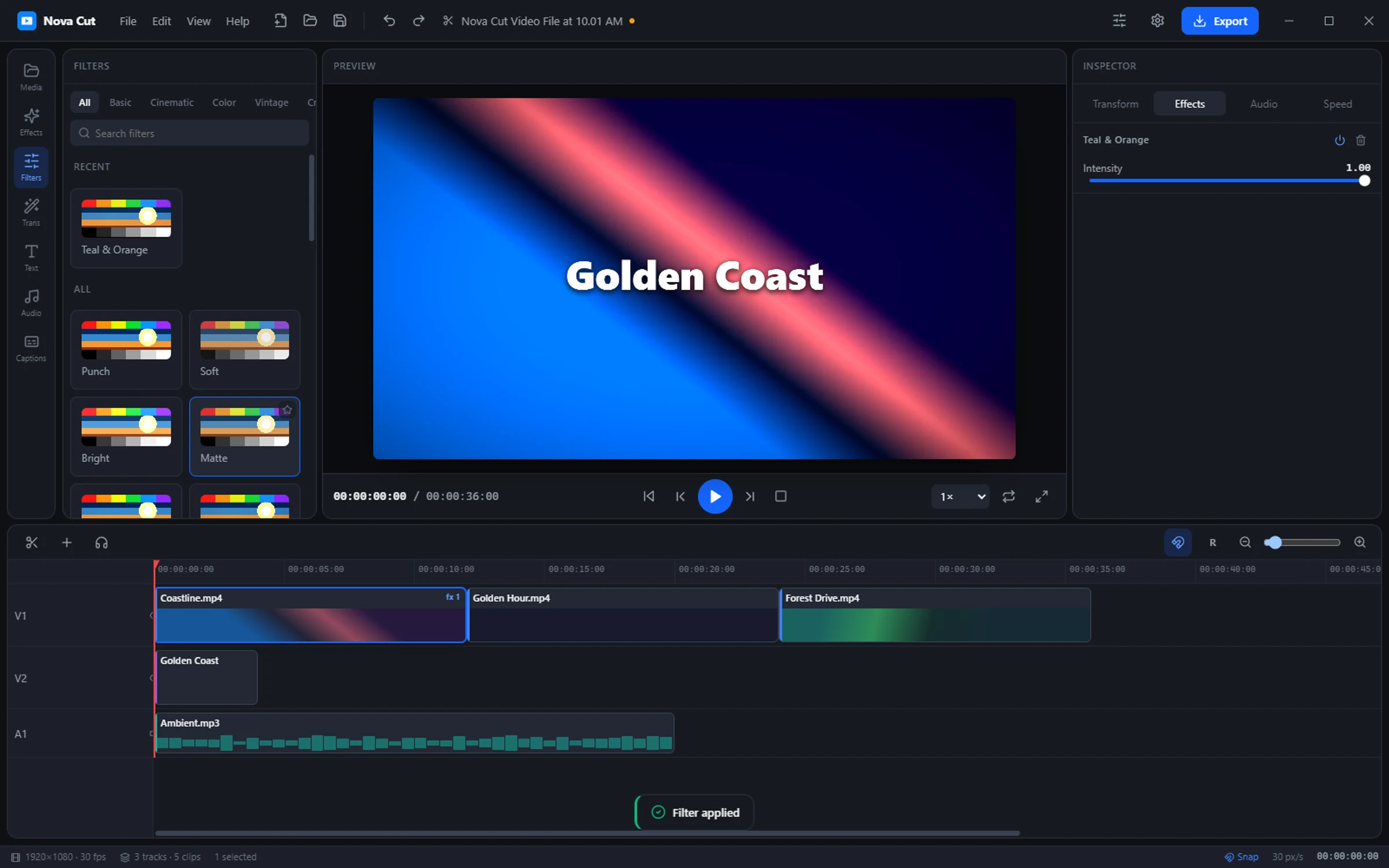Open the Edit menu
This screenshot has height=868, width=1389.
(161, 21)
